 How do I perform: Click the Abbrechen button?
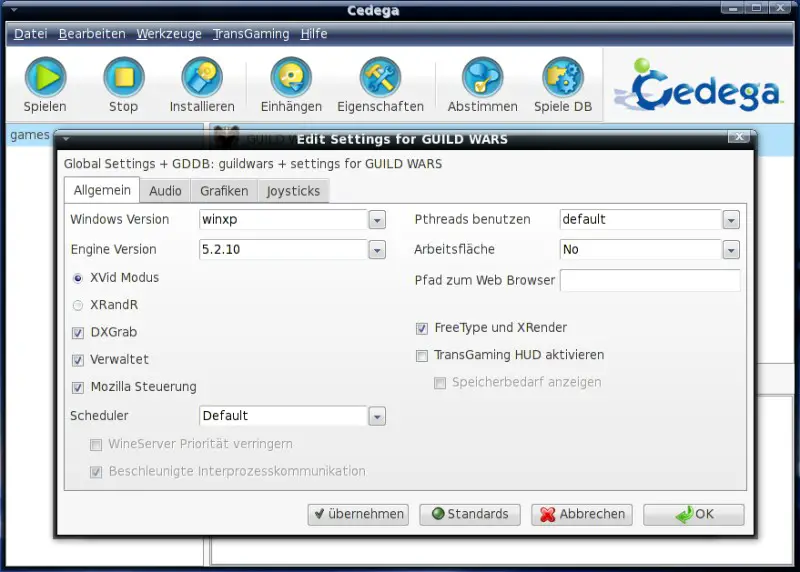click(582, 514)
